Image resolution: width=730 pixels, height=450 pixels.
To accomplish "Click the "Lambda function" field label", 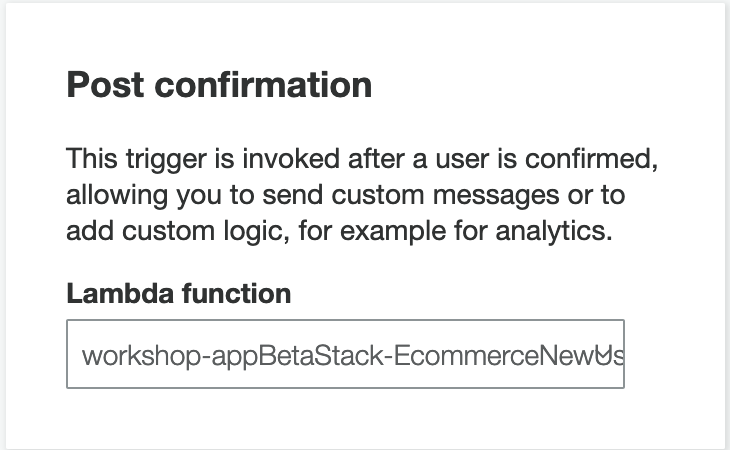I will [x=178, y=293].
